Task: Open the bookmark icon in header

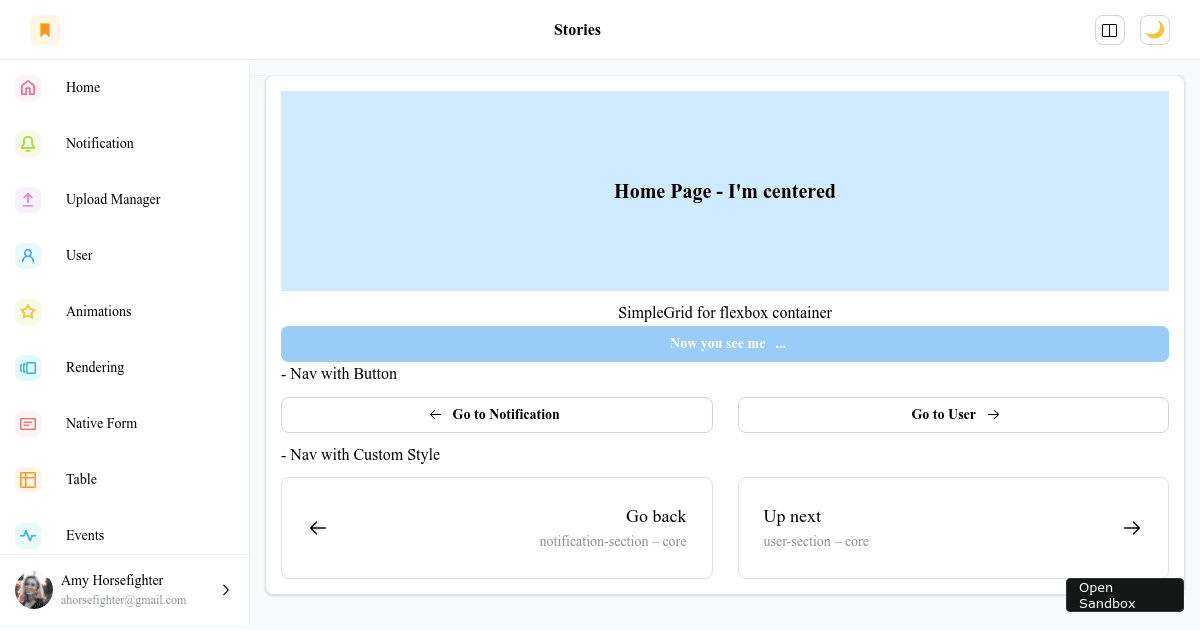Action: (x=45, y=29)
